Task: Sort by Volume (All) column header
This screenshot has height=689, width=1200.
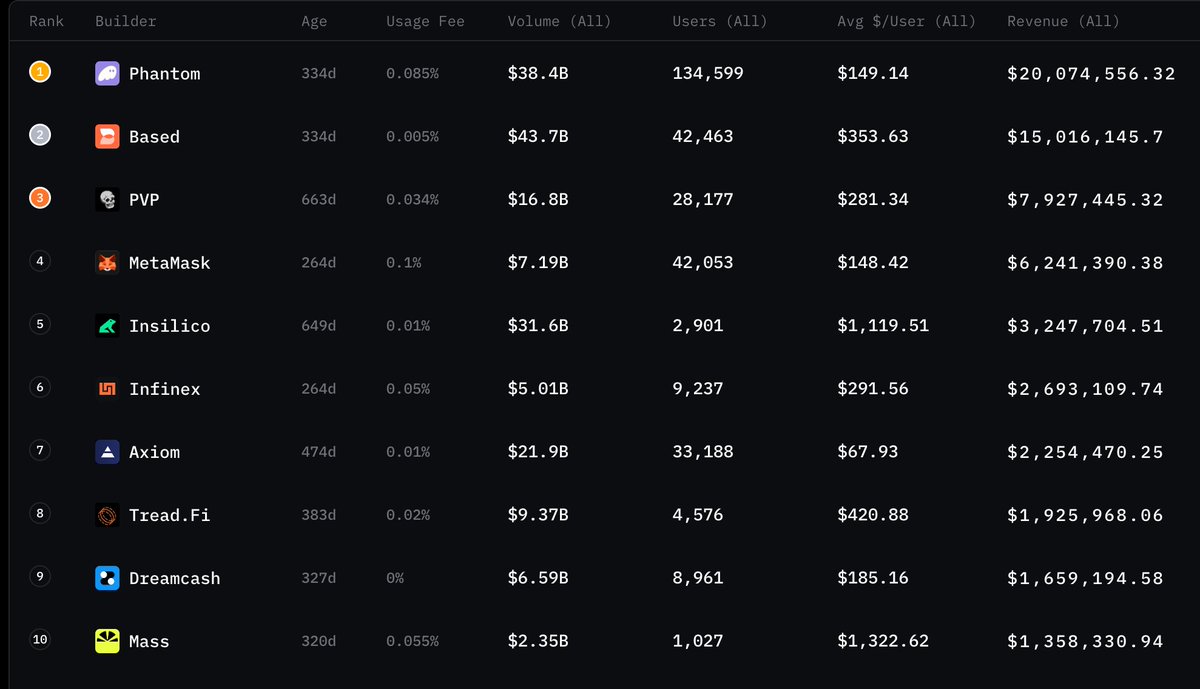Action: [559, 21]
